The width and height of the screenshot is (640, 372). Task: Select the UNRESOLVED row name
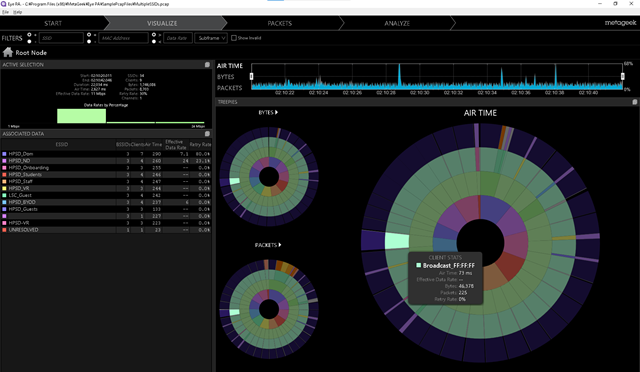coord(23,230)
